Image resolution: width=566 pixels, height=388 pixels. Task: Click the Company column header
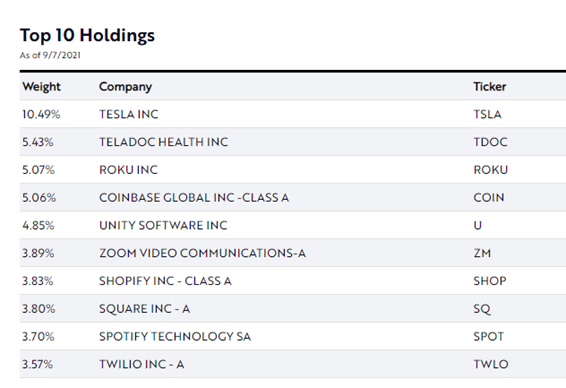coord(125,87)
